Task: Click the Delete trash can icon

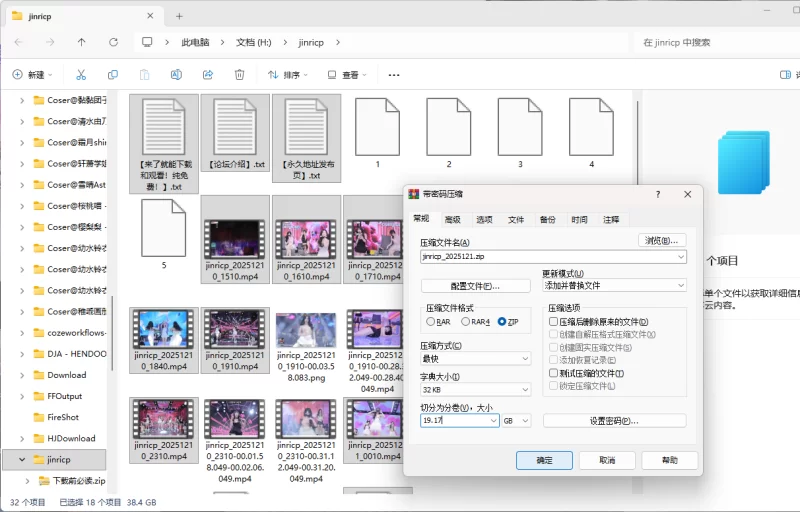Action: (239, 75)
